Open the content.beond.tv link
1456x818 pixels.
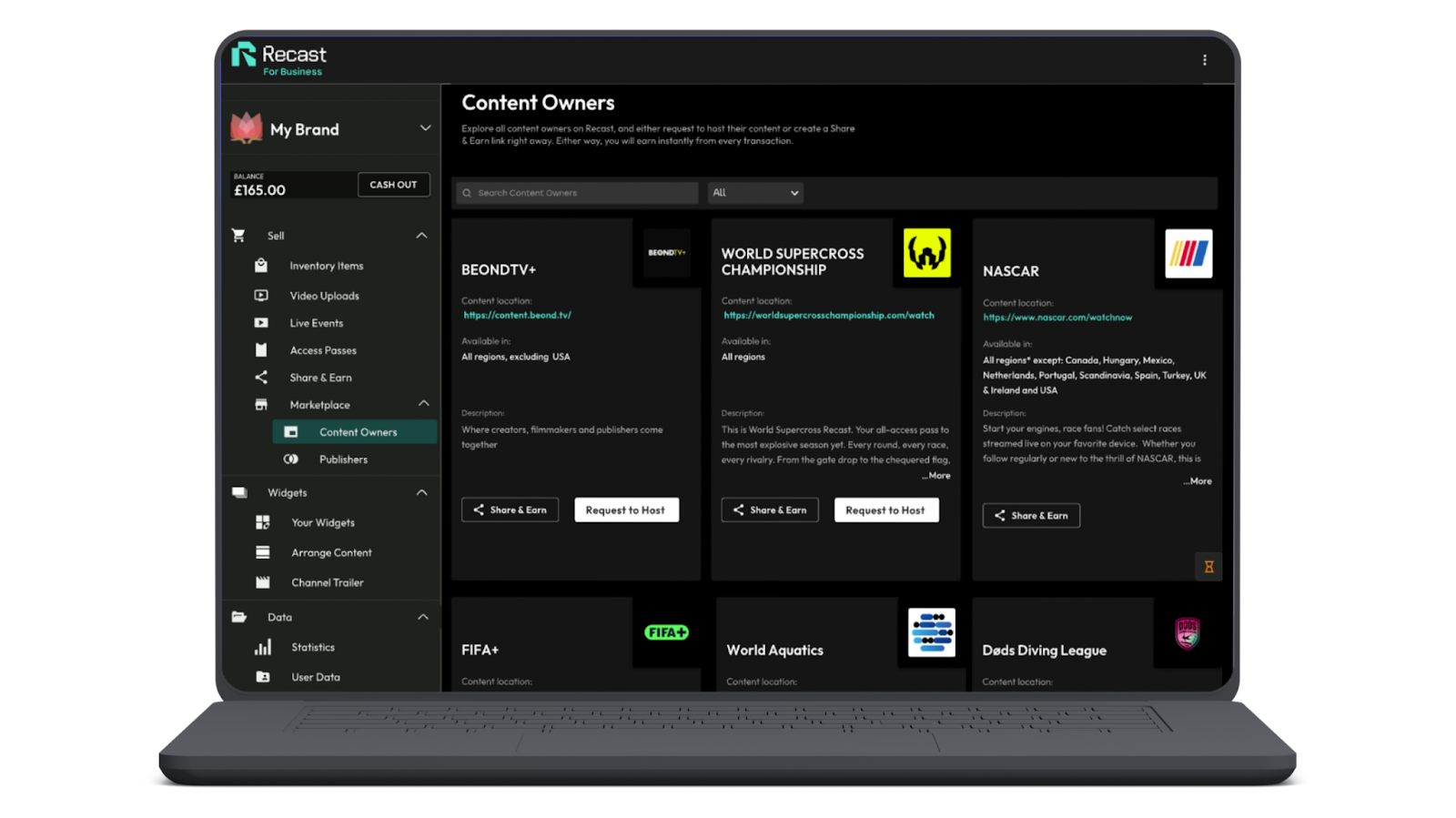point(518,316)
